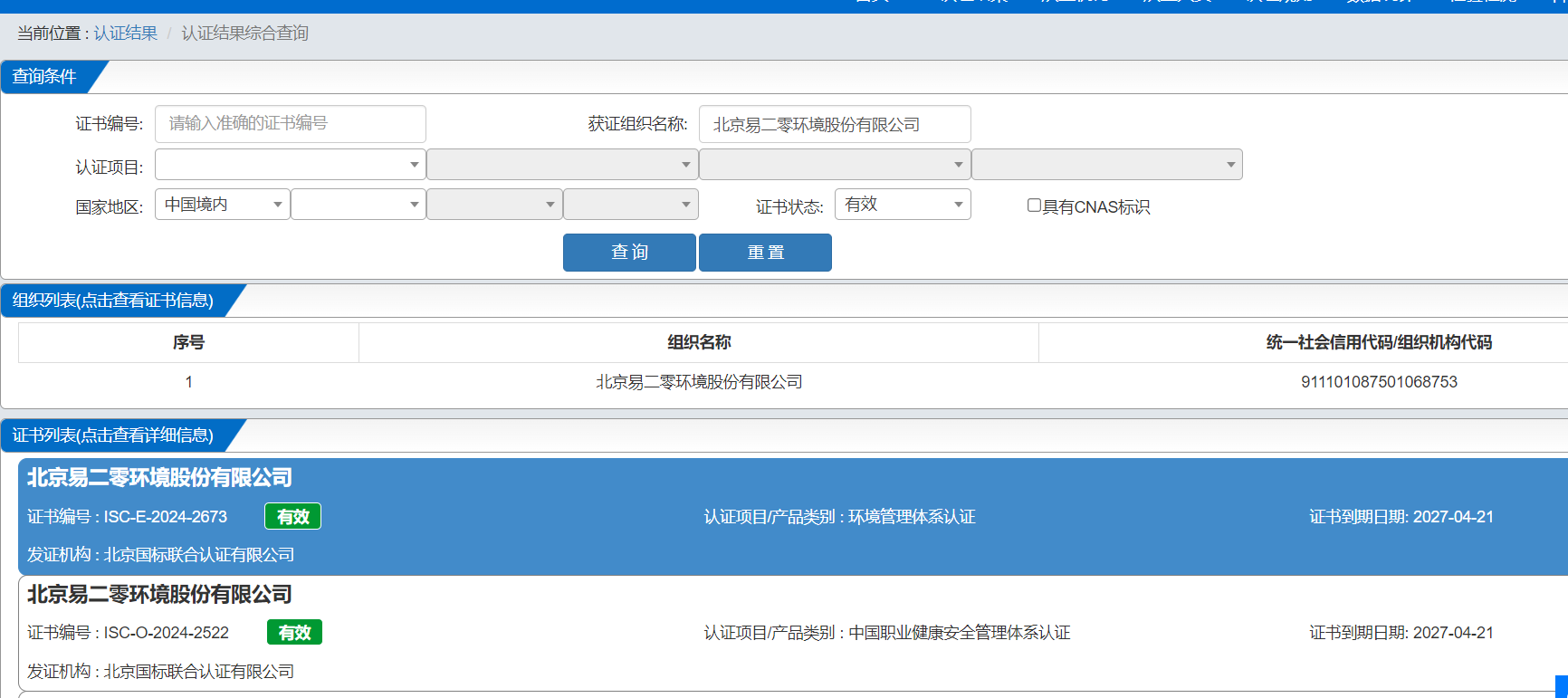Viewport: 1568px width, 698px height.
Task: Click issuer text in the ISC-E-2024-2673 certificate card
Action: coord(160,555)
